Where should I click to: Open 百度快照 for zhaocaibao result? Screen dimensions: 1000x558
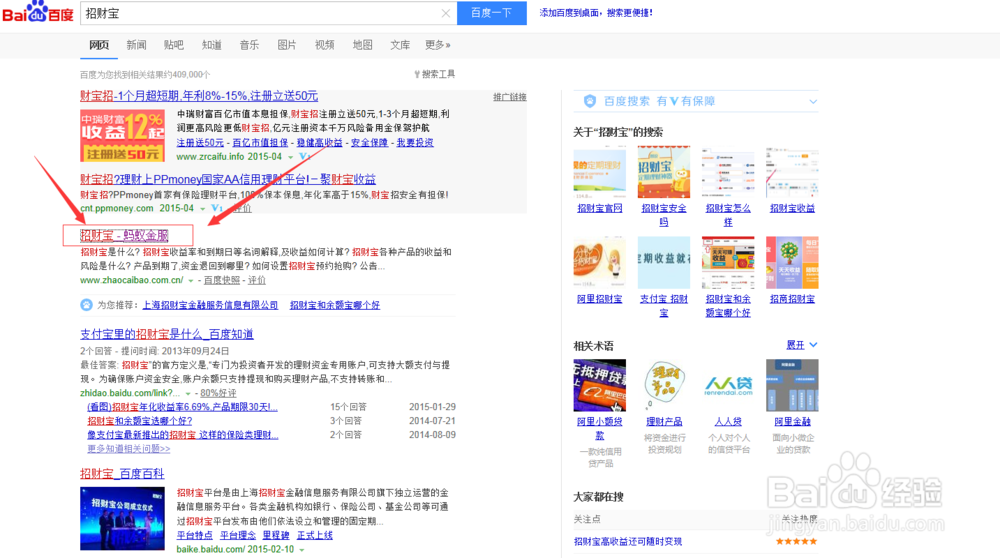[222, 280]
